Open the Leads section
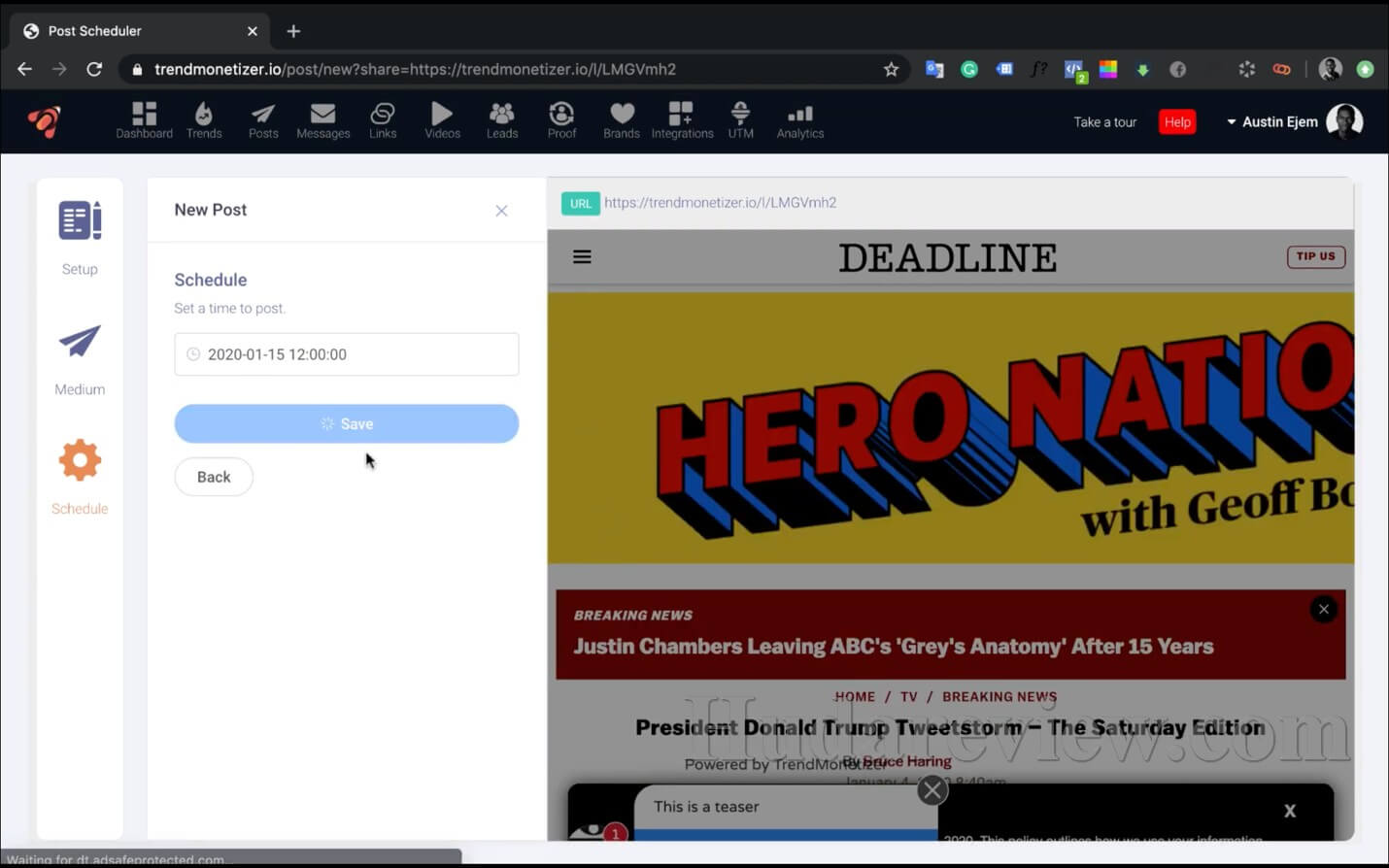 (x=502, y=121)
